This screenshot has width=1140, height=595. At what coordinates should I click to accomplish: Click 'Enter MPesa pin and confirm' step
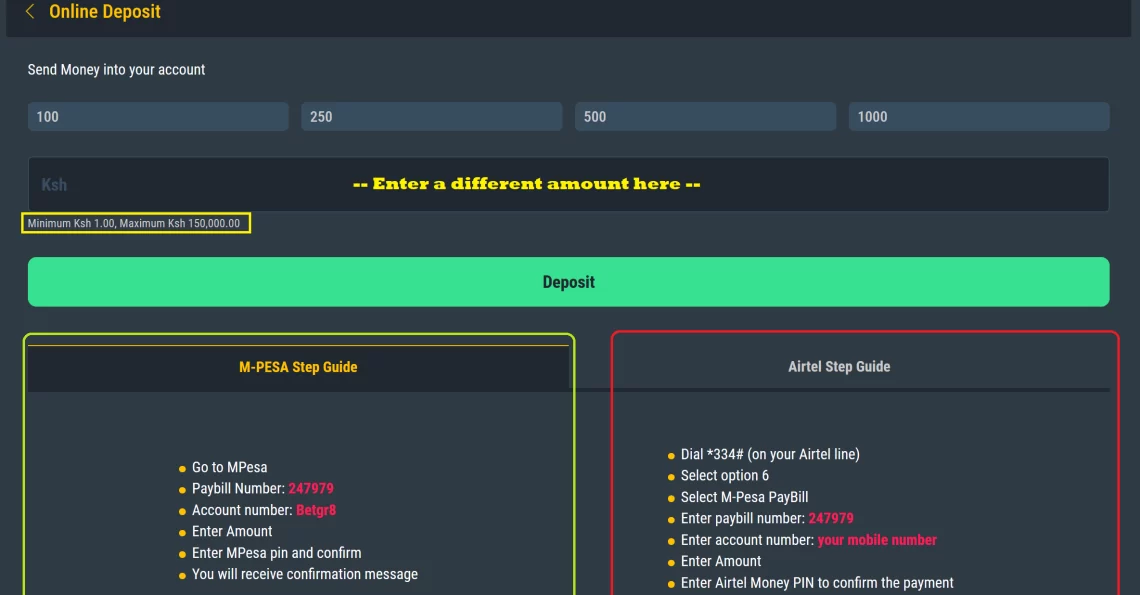[276, 553]
